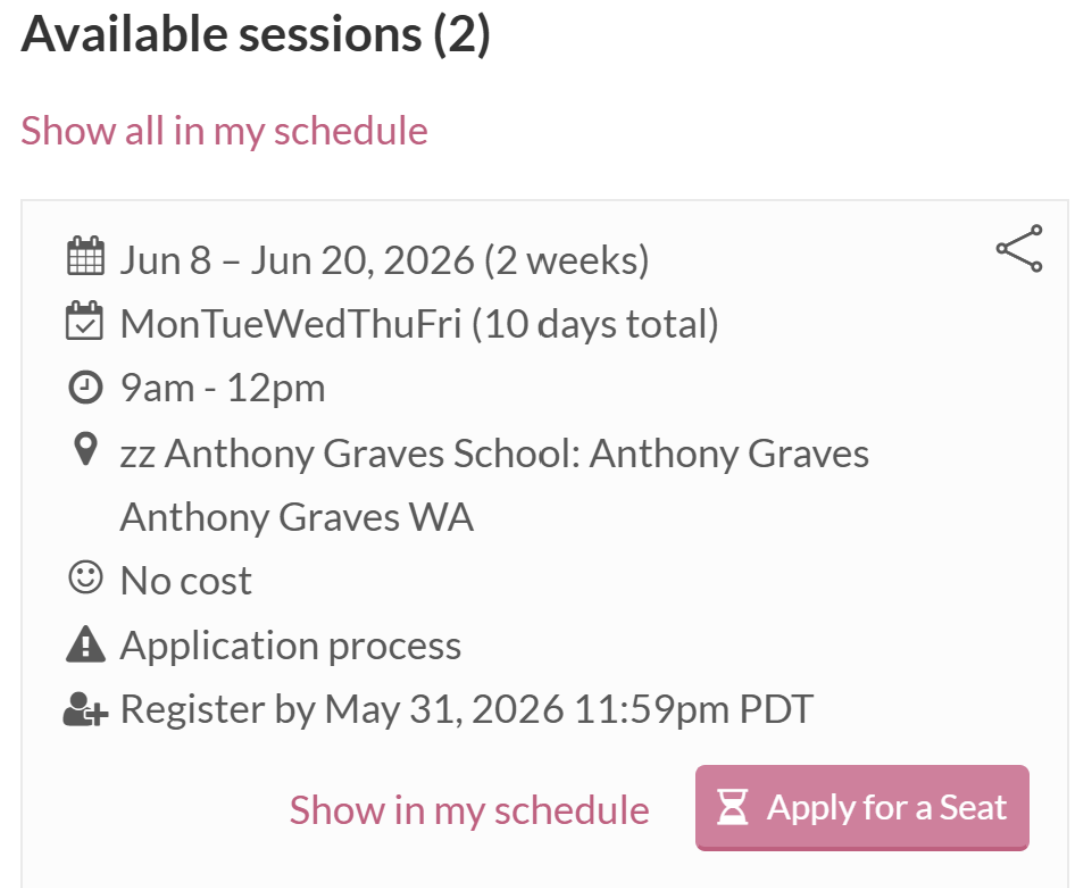Click the zz Anthony Graves School location text
This screenshot has height=888, width=1078.
coord(494,485)
